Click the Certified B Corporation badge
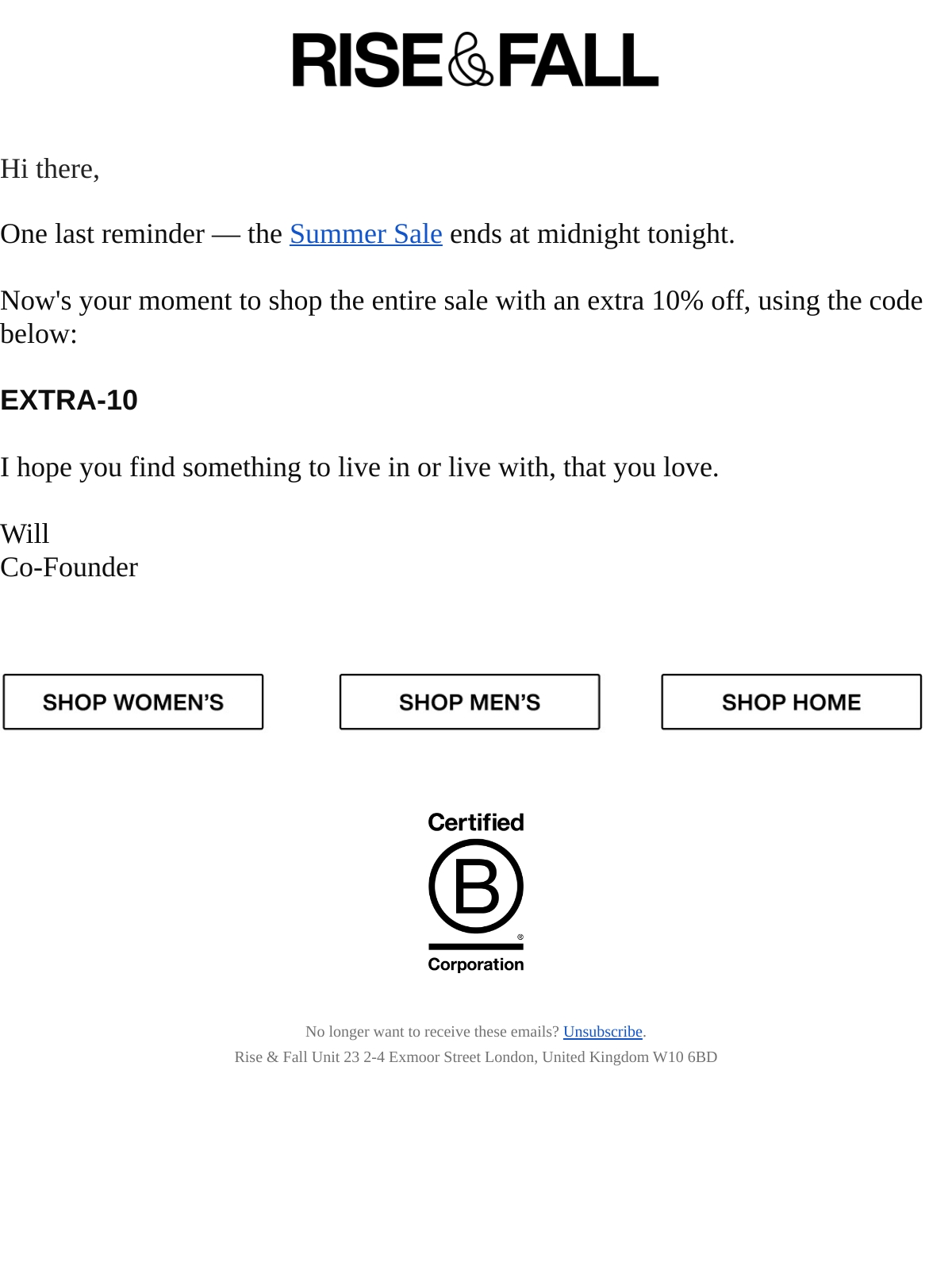This screenshot has width=952, height=1270. [x=476, y=892]
